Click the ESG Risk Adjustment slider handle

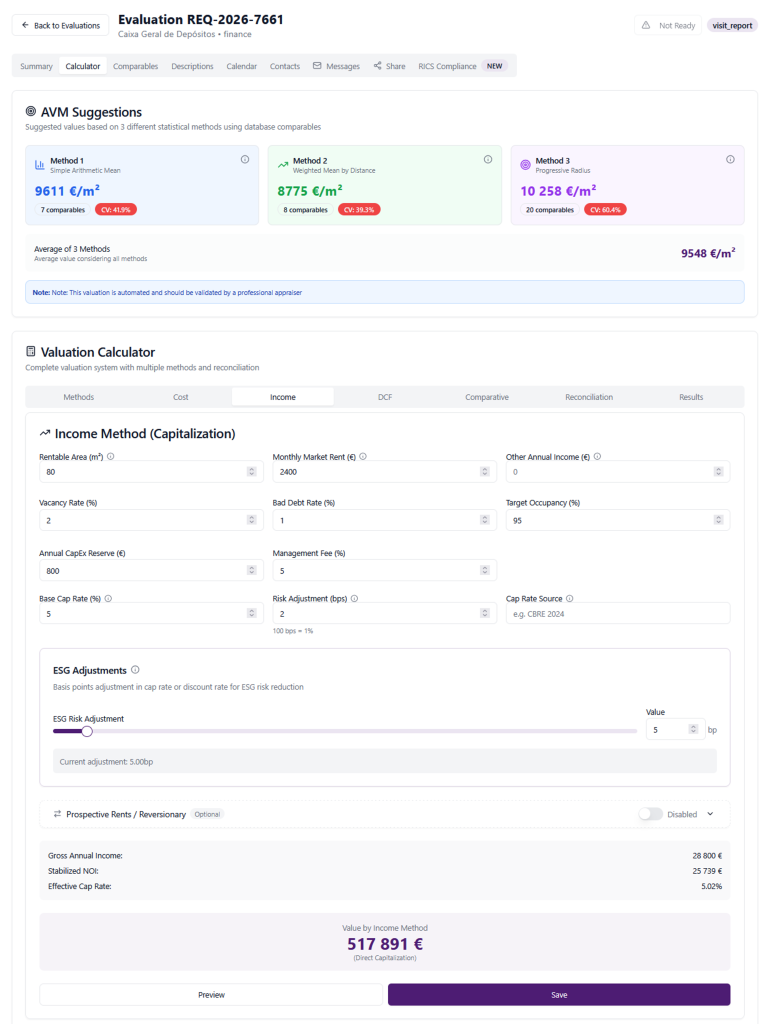87,731
